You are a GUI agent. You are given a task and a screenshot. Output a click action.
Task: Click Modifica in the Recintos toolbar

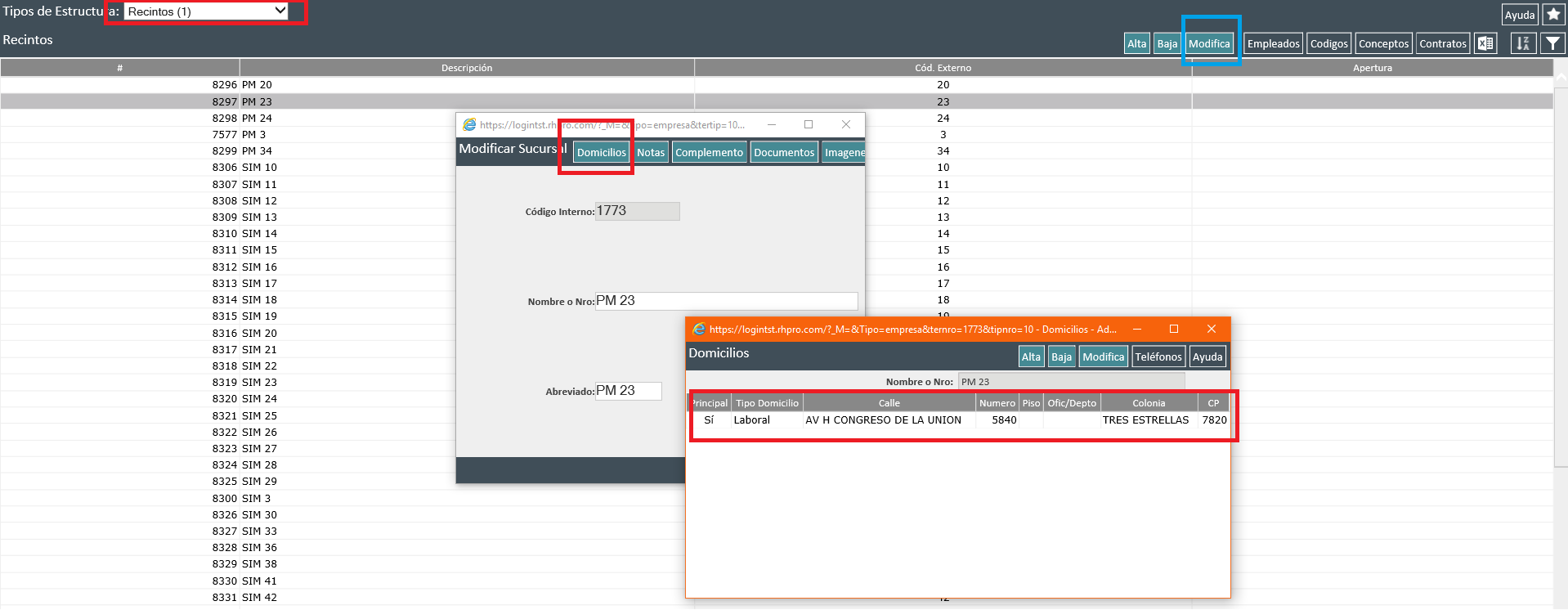point(1209,43)
